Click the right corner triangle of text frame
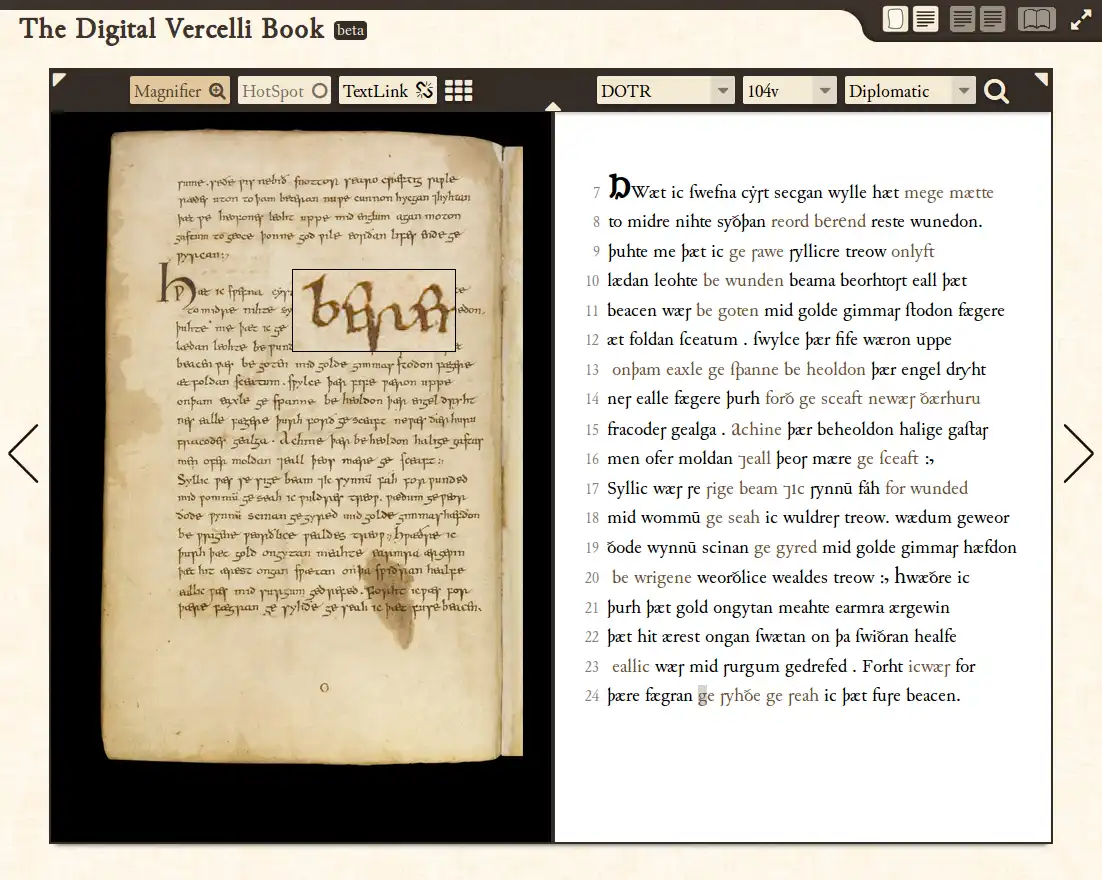Screen dimensions: 1102x880 pos(1041,79)
